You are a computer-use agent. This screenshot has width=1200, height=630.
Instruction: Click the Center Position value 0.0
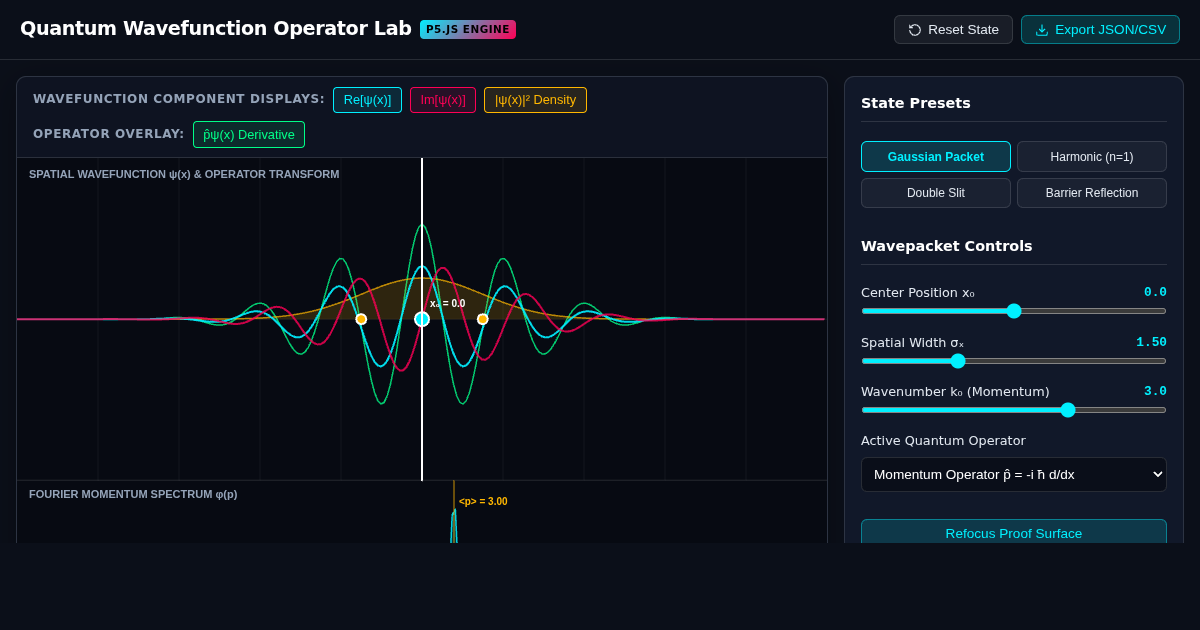coord(1155,292)
